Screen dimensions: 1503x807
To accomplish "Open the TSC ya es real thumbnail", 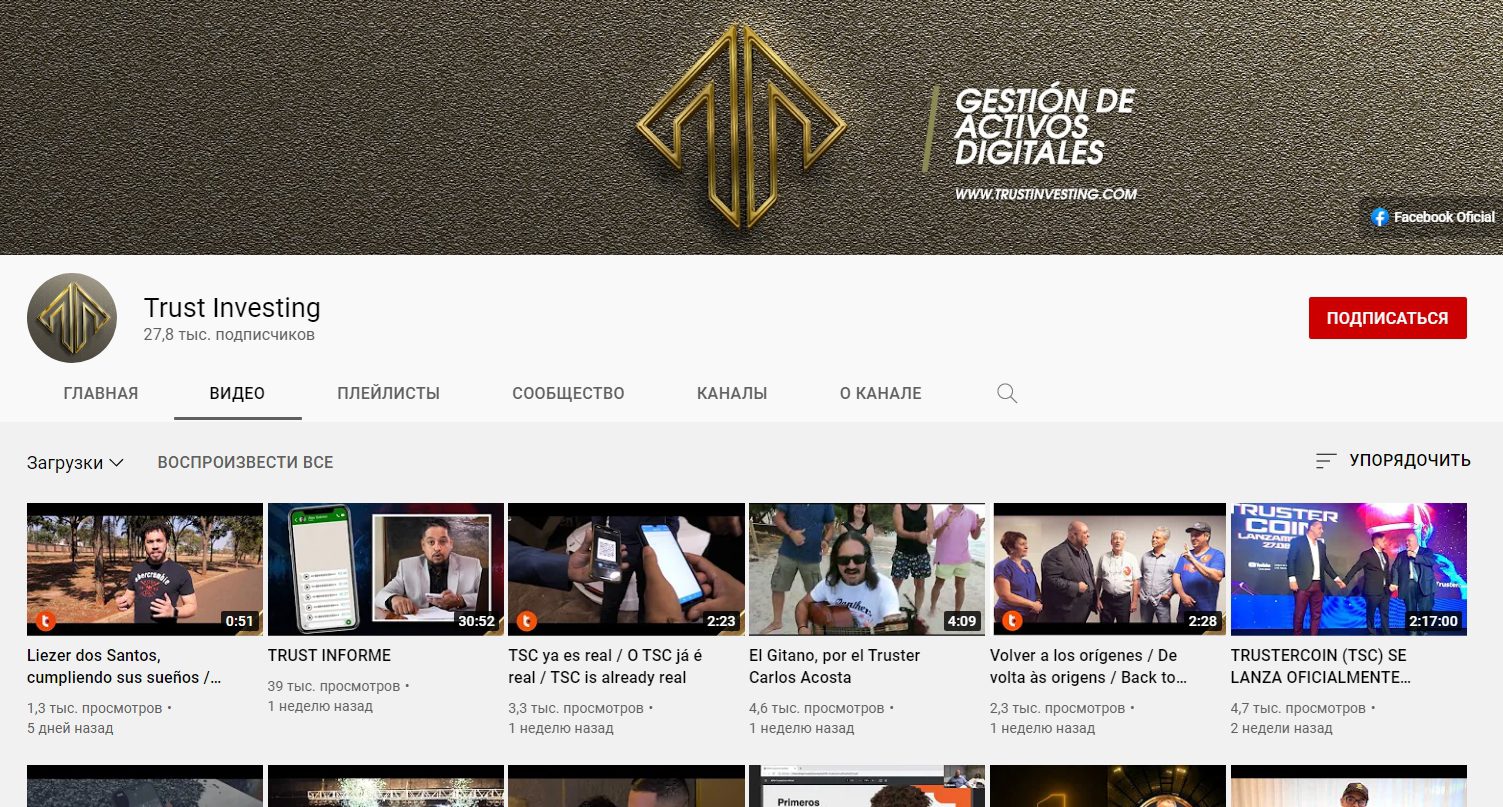I will 626,569.
